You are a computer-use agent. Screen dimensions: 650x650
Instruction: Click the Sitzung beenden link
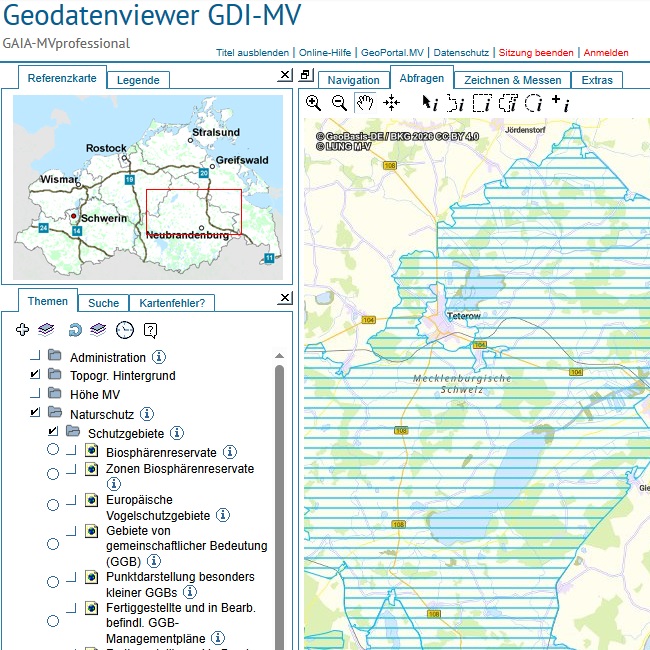click(x=536, y=53)
